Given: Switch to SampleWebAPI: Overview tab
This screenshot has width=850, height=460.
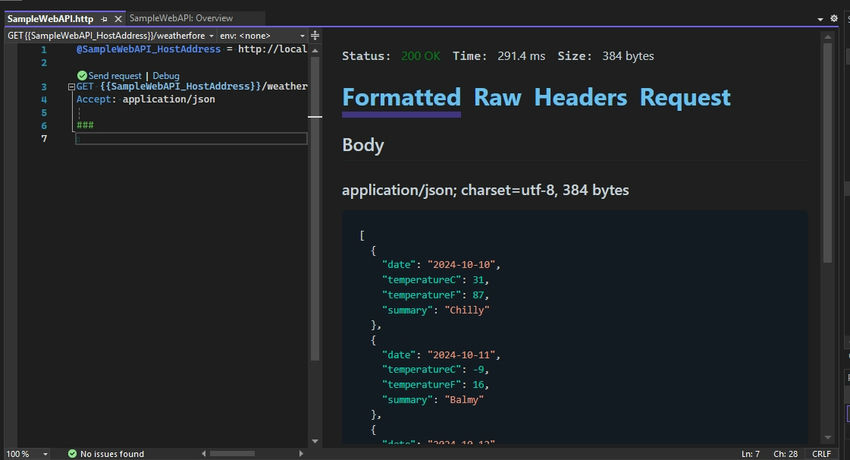Looking at the screenshot, I should 182,19.
